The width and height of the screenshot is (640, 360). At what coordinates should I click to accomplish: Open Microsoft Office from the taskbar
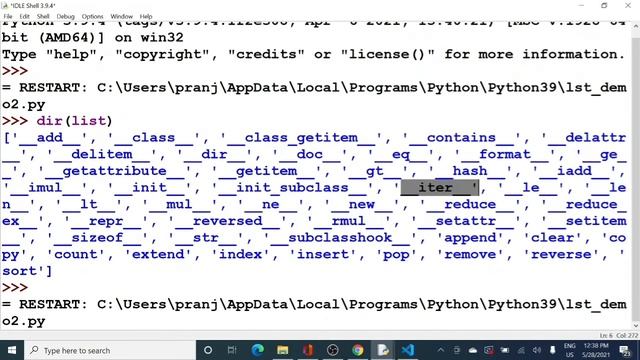click(x=308, y=350)
